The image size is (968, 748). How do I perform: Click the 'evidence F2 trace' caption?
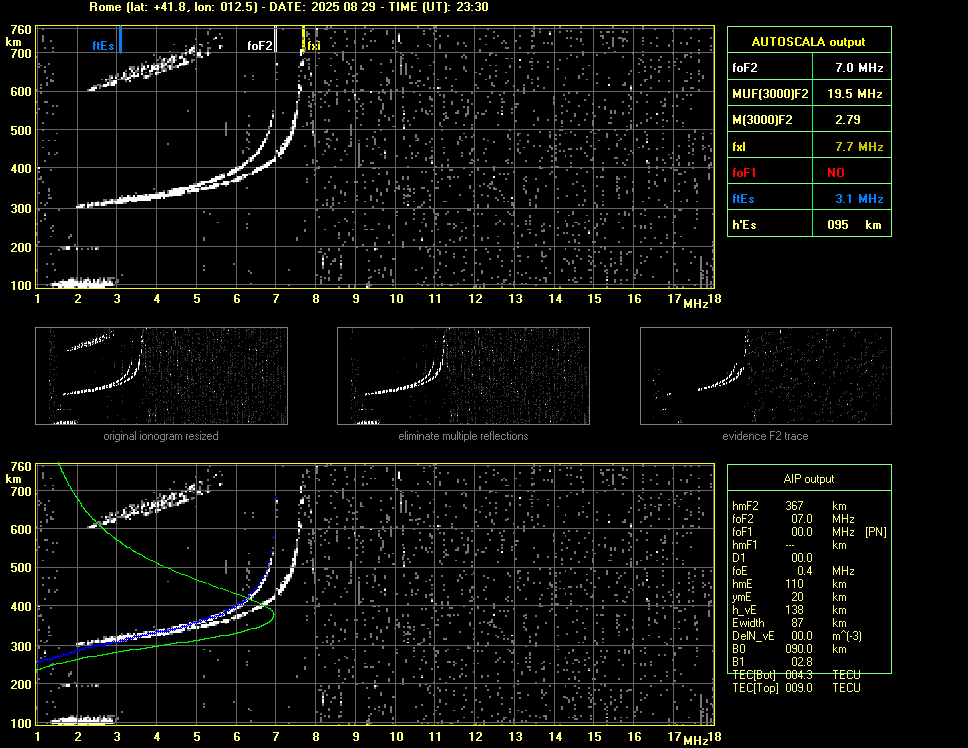(x=766, y=436)
